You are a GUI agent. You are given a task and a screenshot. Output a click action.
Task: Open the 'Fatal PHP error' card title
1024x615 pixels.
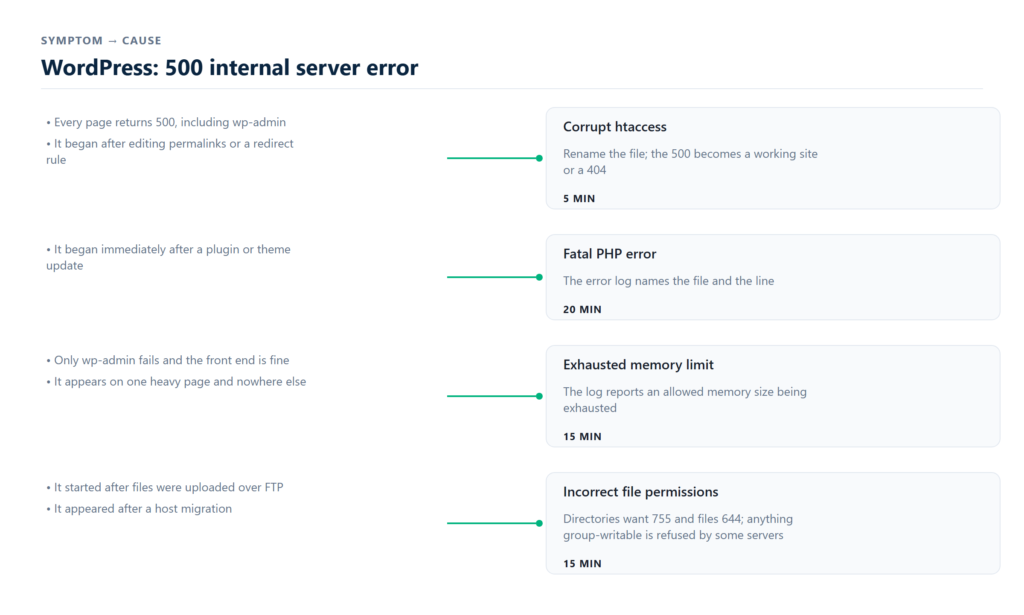tap(609, 254)
